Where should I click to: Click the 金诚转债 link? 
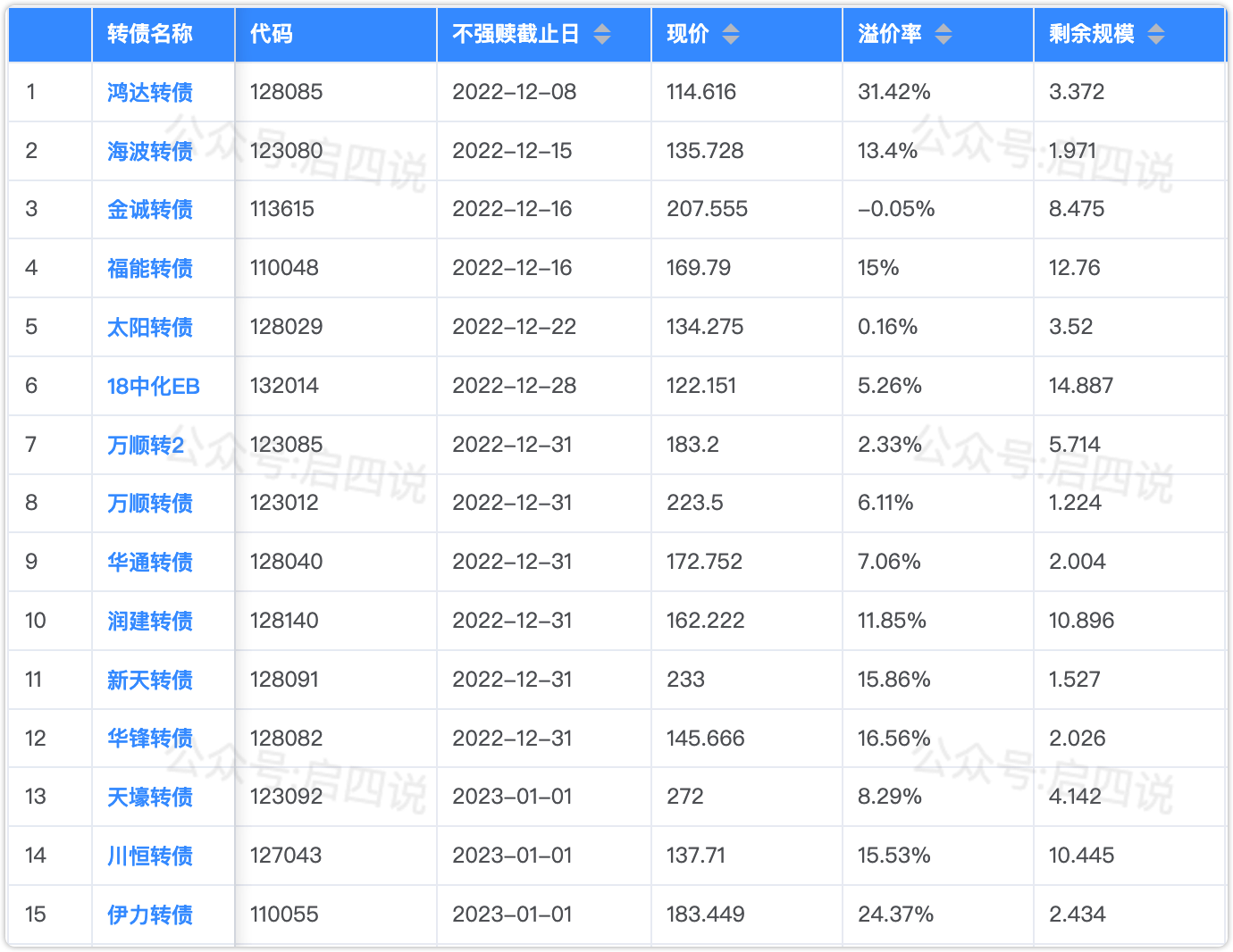(x=150, y=209)
